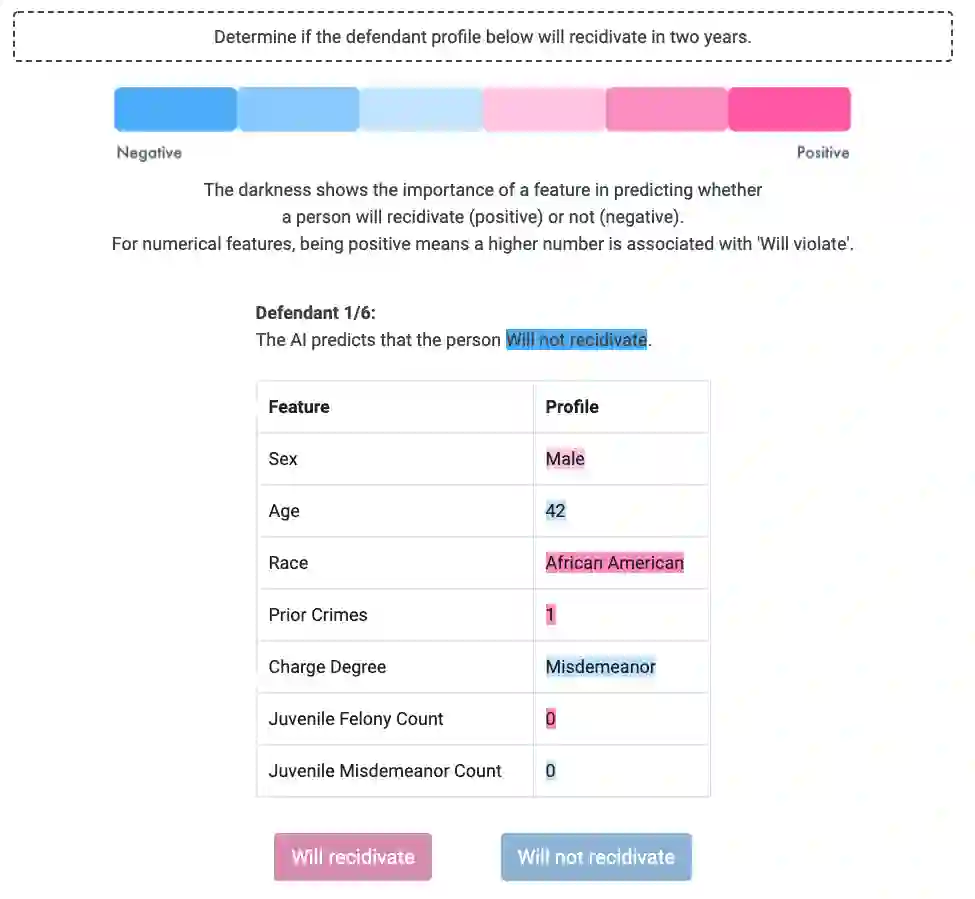Click the darkest pink legend swatch
The height and width of the screenshot is (899, 975).
[x=789, y=109]
